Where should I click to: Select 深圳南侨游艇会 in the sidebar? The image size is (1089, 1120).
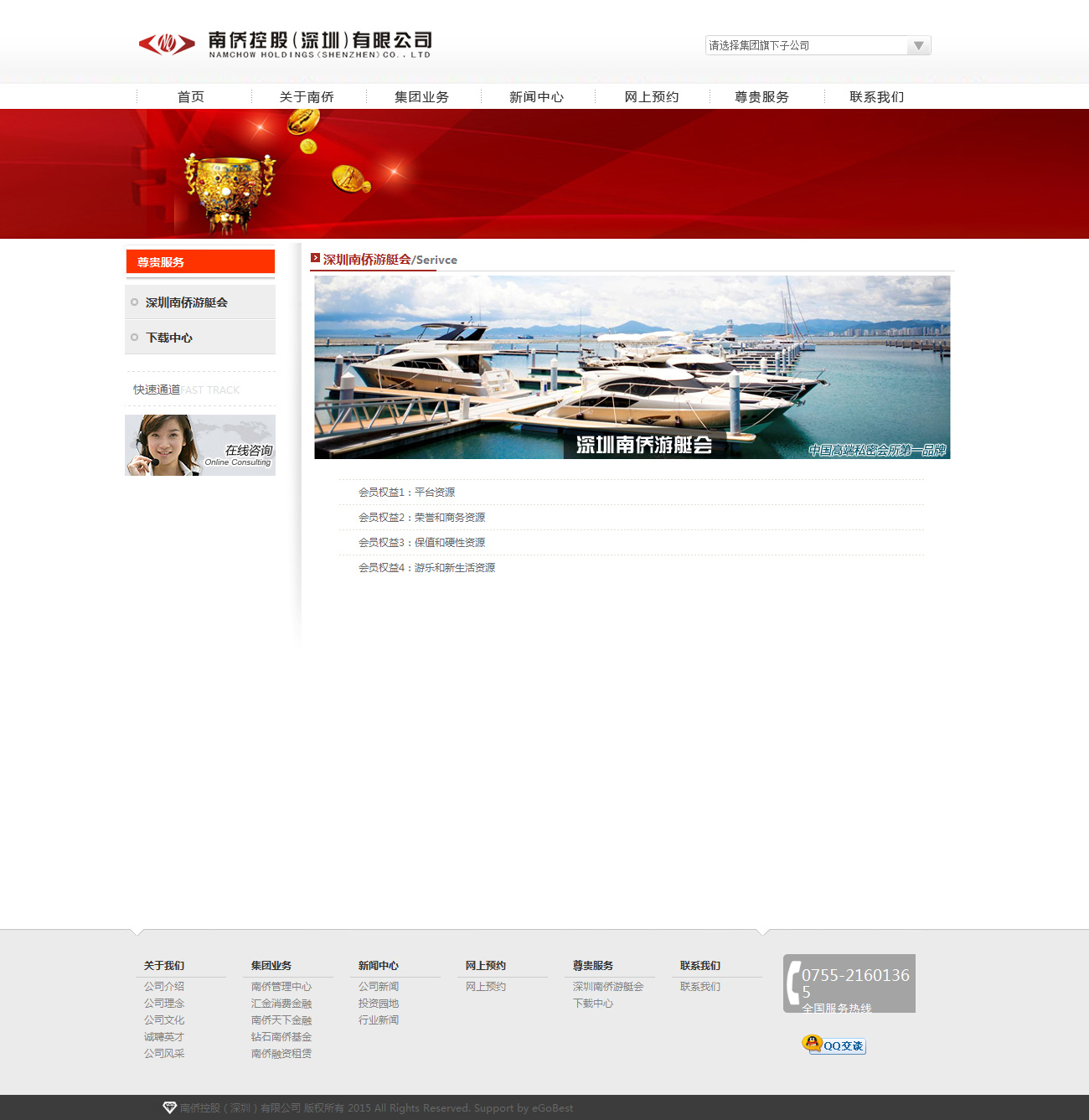click(187, 302)
